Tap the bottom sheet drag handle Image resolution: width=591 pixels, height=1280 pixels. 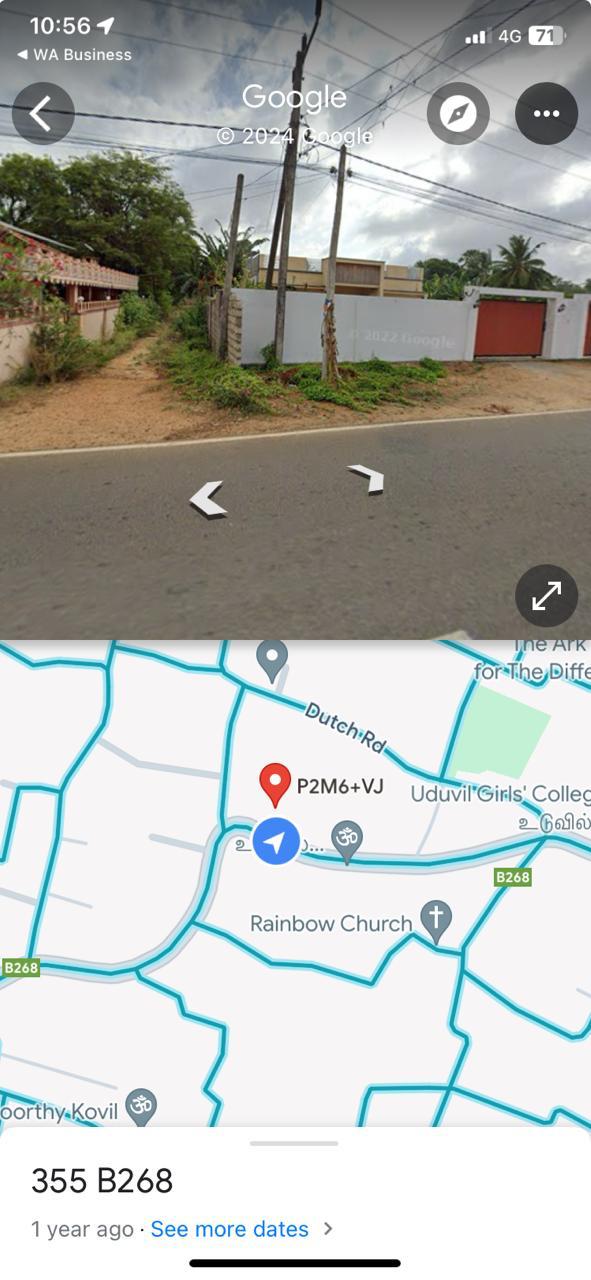tap(294, 1143)
